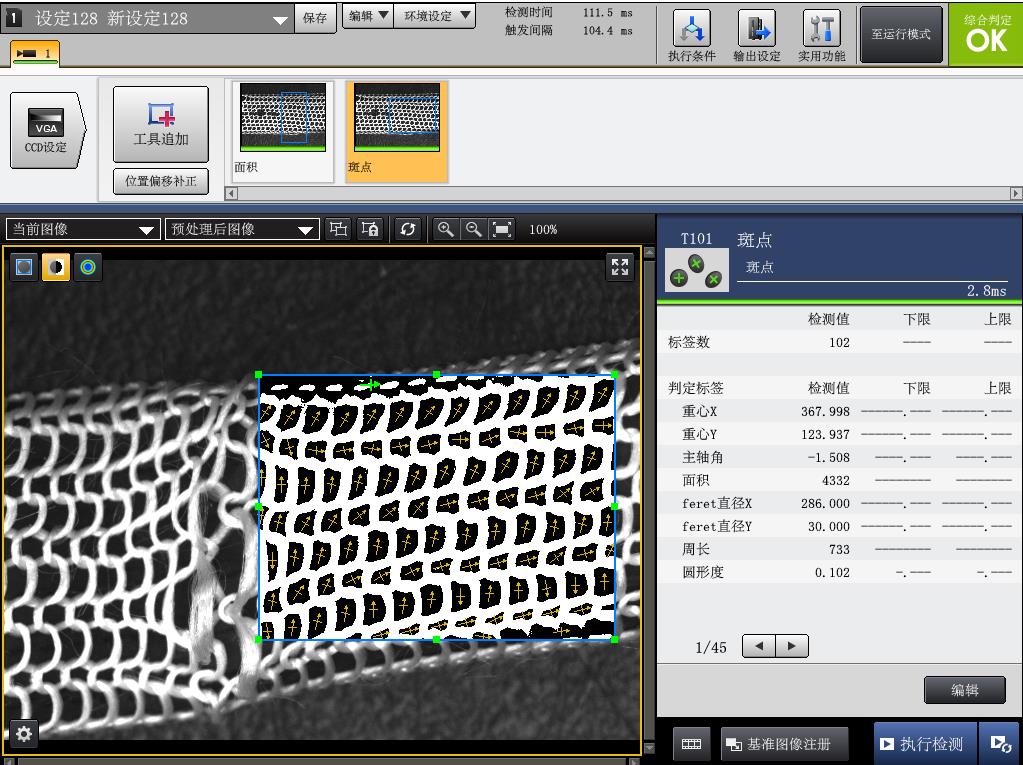The image size is (1023, 765).
Task: Select the 面积 tool thumbnail
Action: click(283, 130)
